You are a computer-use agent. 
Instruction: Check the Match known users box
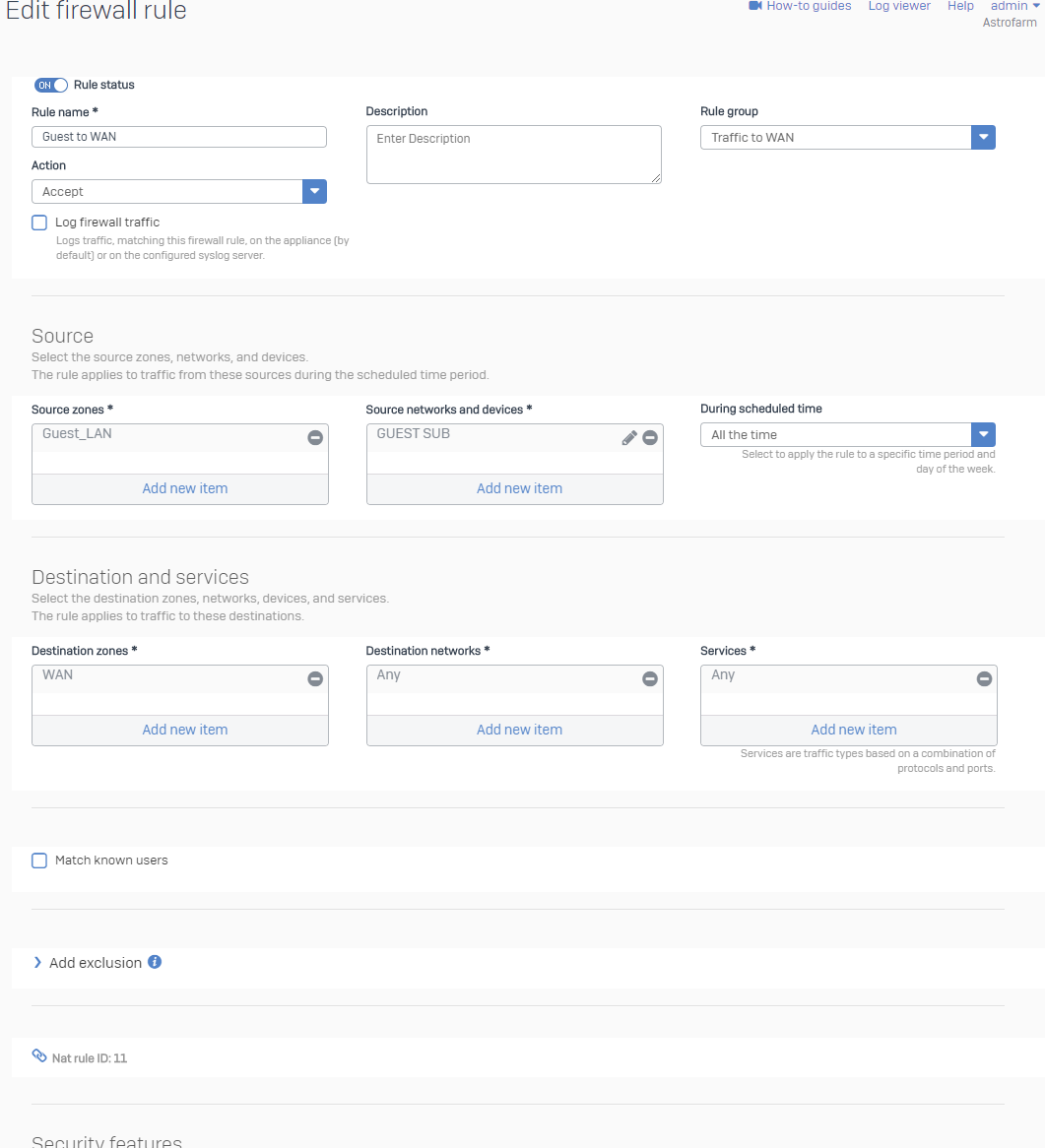coord(39,861)
